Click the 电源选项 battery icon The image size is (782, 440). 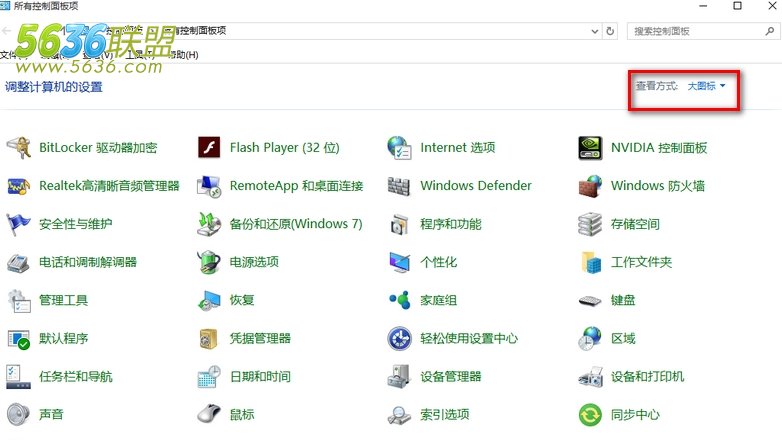coord(209,262)
